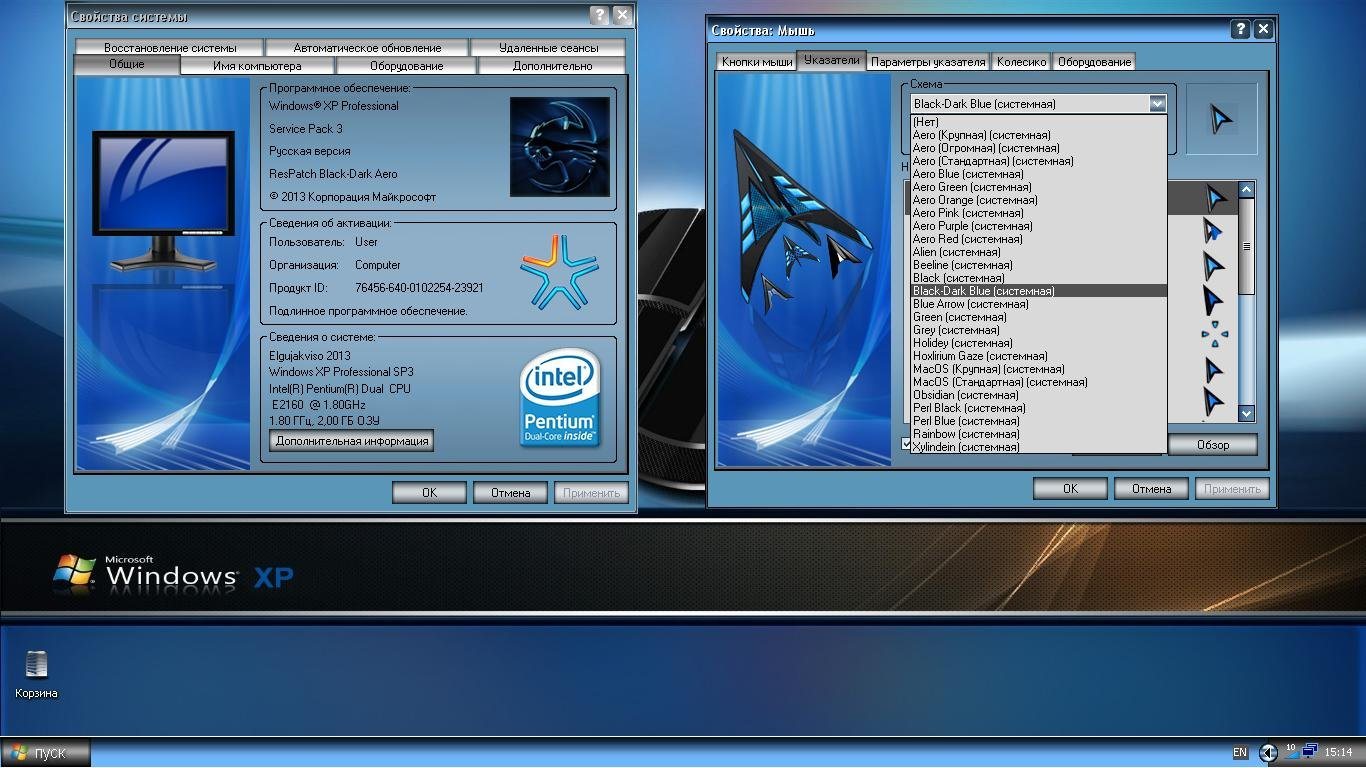Pick MacOS (Стандартная) scheme entry
Screen dimensions: 1366x768
(1038, 382)
